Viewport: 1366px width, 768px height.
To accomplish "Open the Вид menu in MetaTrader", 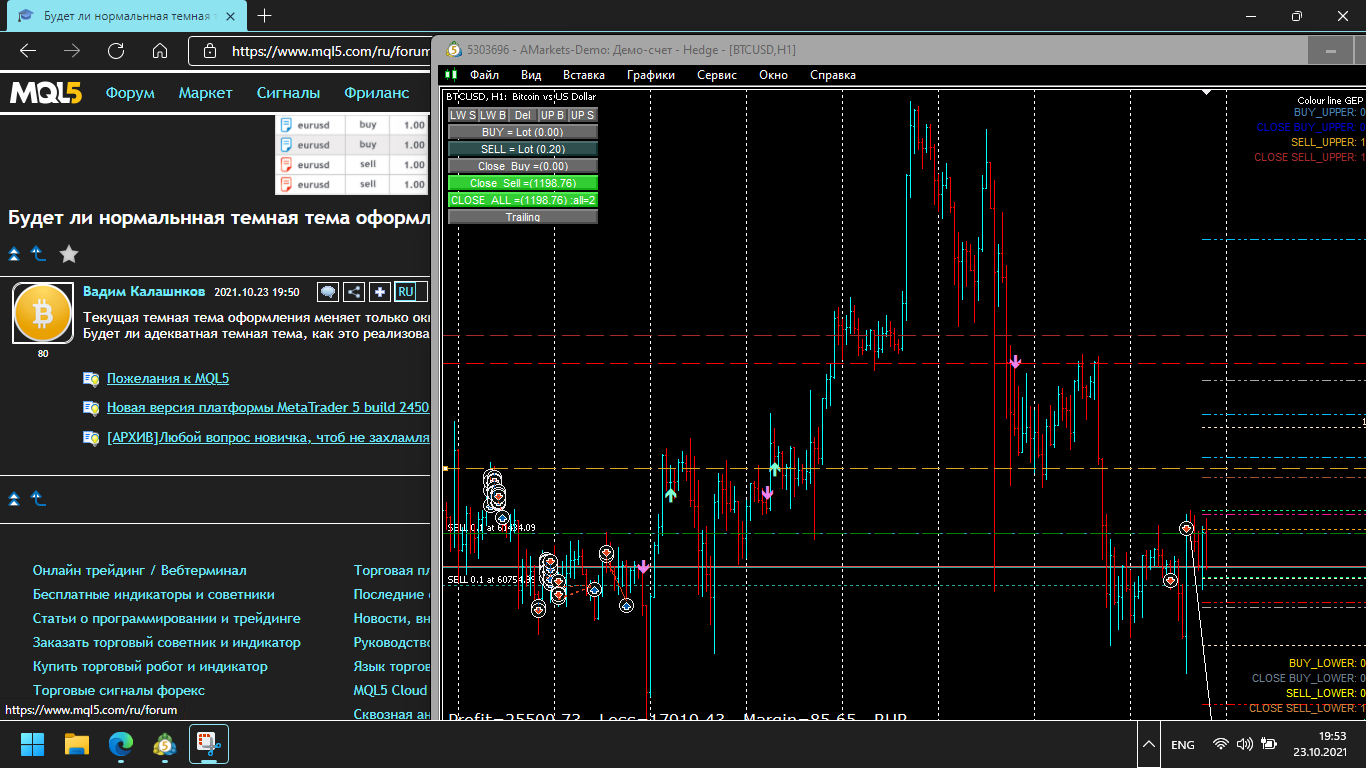I will click(531, 75).
